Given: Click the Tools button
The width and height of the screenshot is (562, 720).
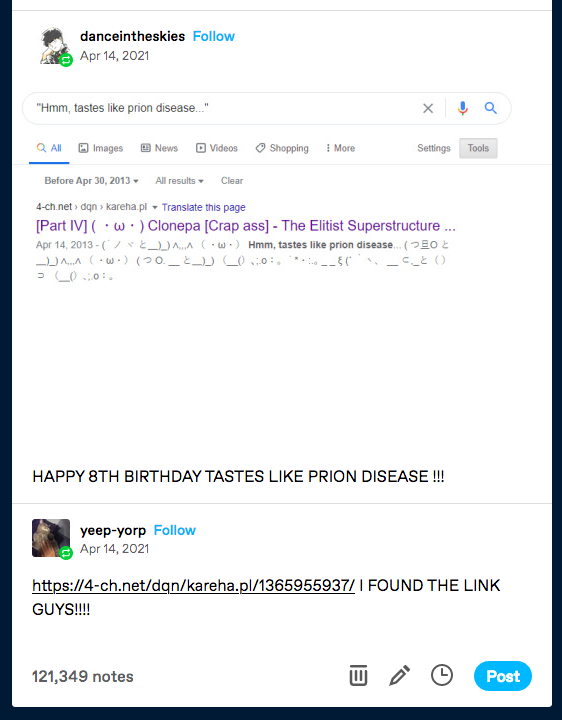Looking at the screenshot, I should click(x=478, y=148).
